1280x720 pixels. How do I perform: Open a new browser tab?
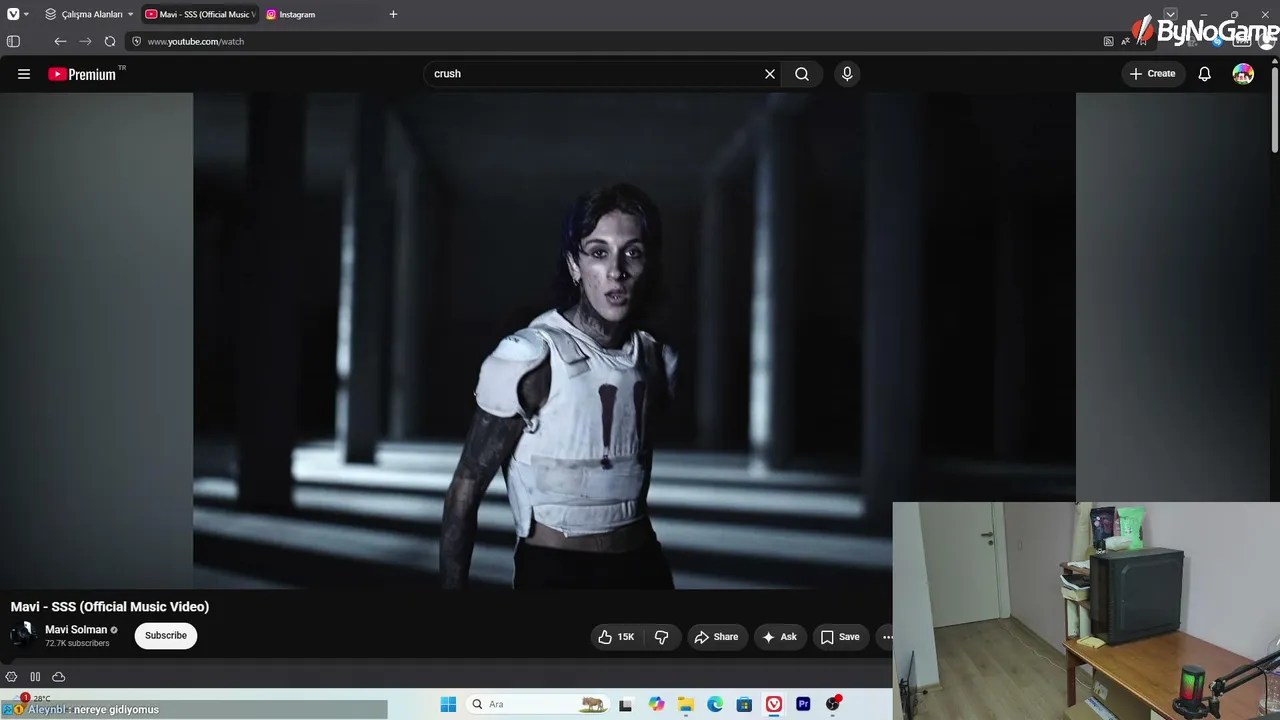pyautogui.click(x=393, y=14)
